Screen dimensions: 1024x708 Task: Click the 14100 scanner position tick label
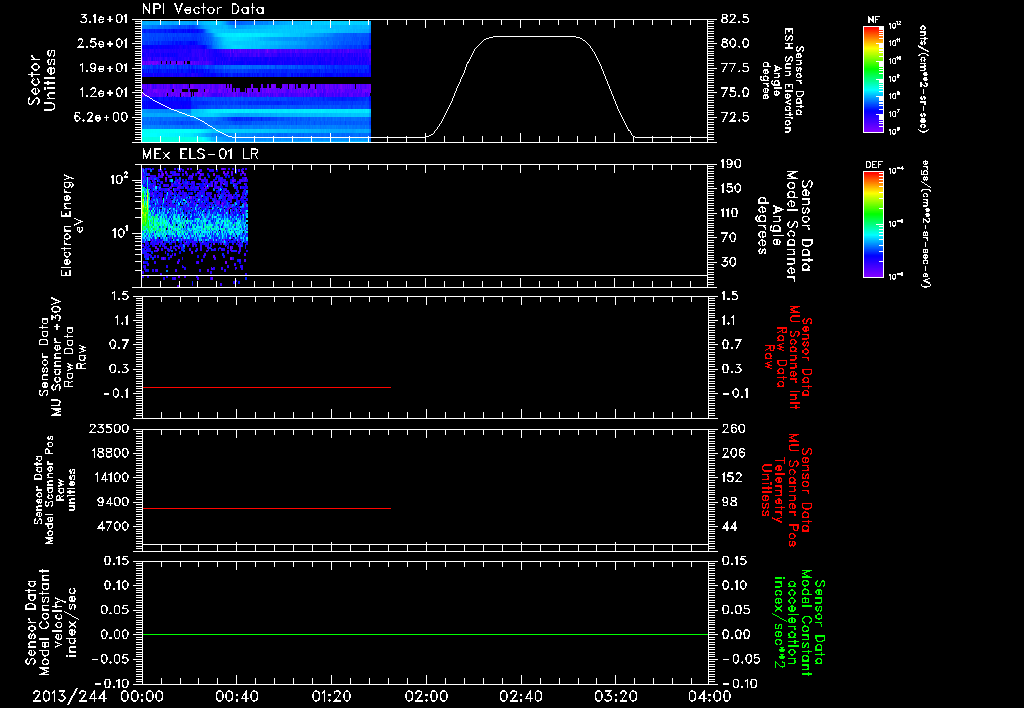click(108, 477)
